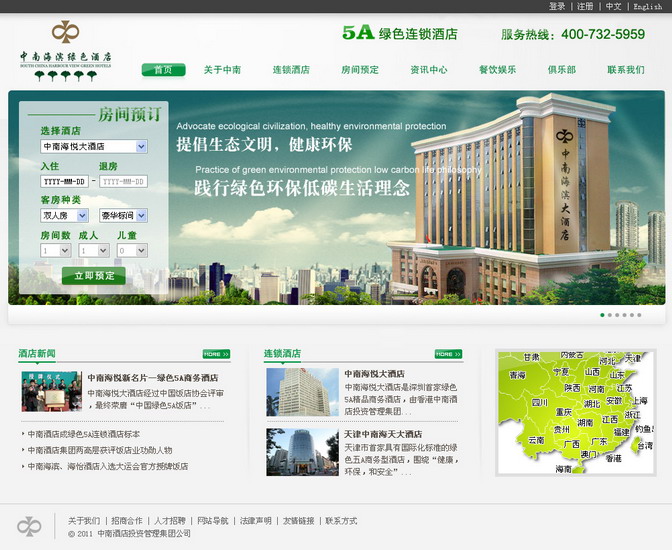Click the 注册 link at top
Image resolution: width=672 pixels, height=550 pixels.
pyautogui.click(x=585, y=6)
